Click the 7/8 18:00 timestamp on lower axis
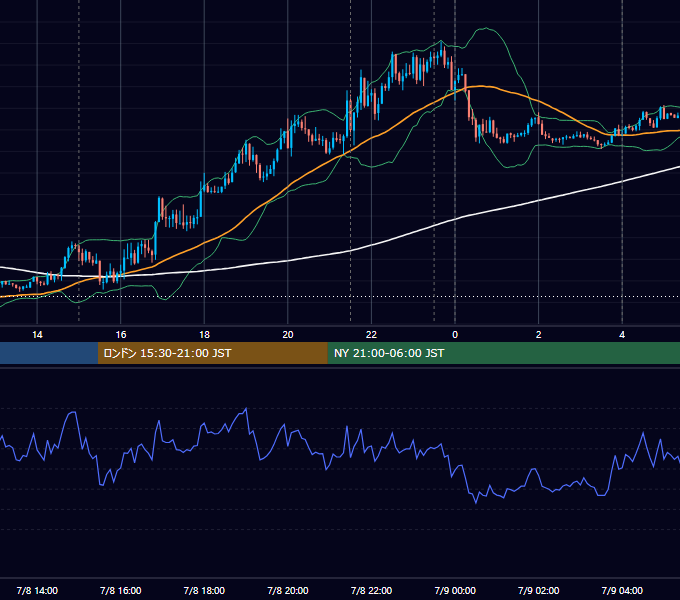The image size is (680, 600). (204, 590)
